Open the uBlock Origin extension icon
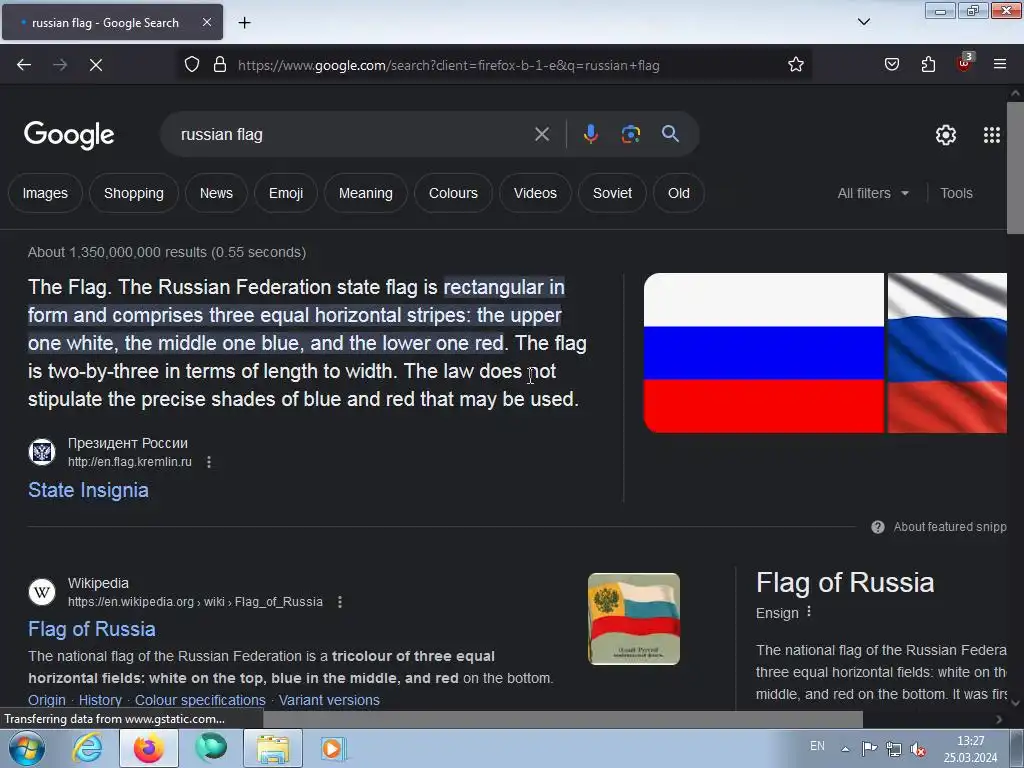The image size is (1024, 768). point(965,63)
